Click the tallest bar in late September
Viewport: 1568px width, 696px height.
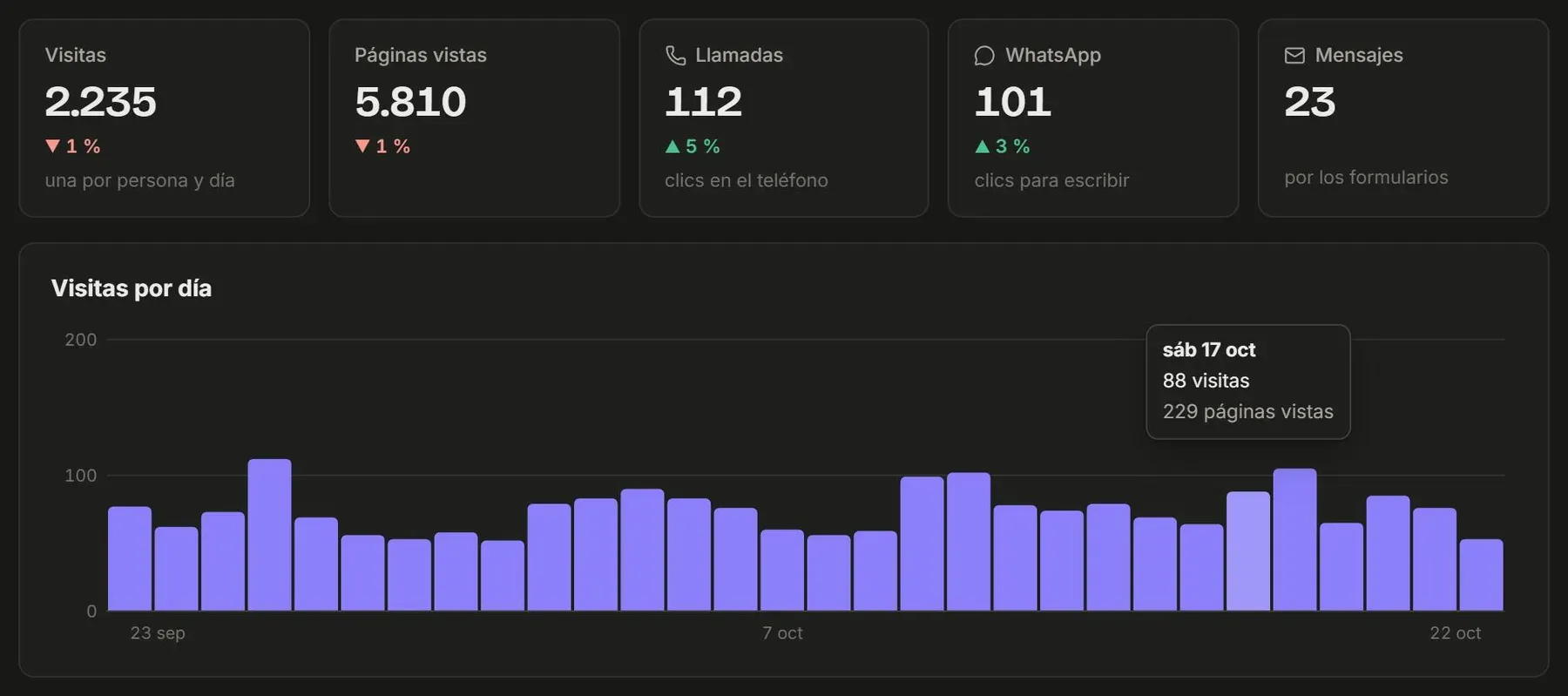269,535
